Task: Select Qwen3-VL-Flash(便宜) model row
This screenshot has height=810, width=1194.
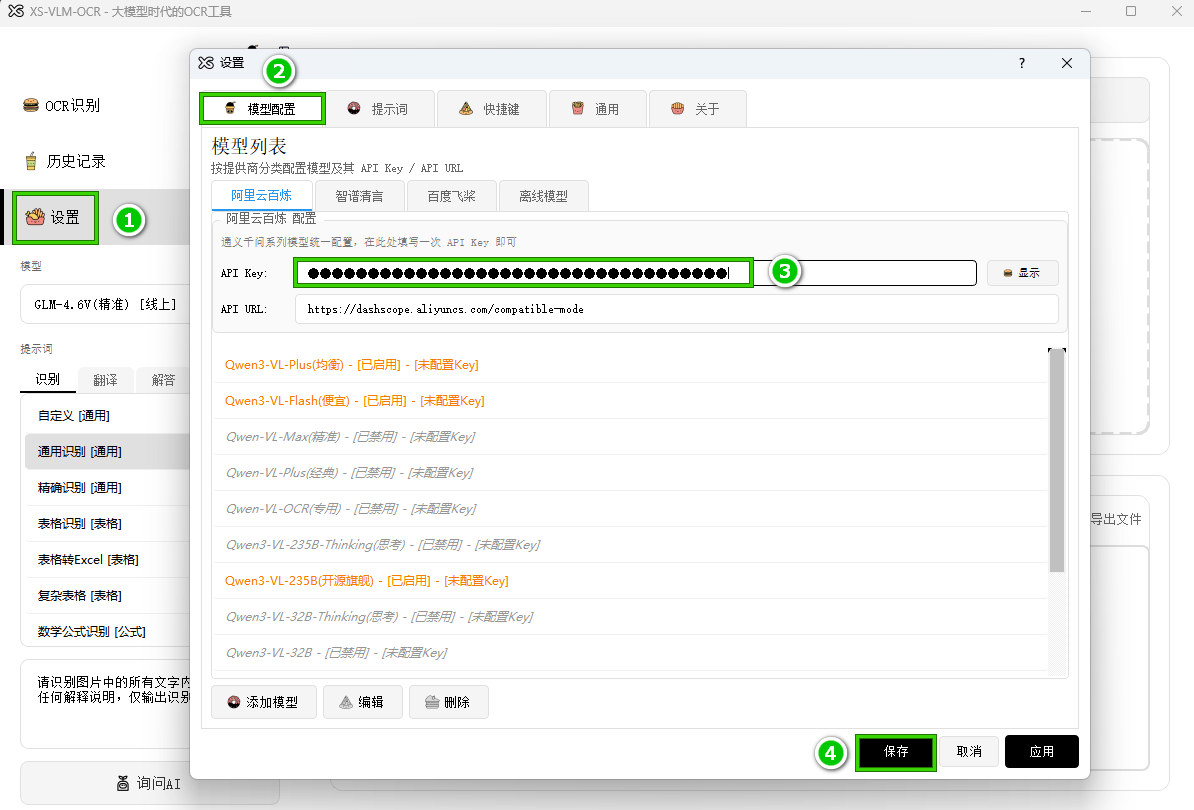Action: tap(631, 400)
